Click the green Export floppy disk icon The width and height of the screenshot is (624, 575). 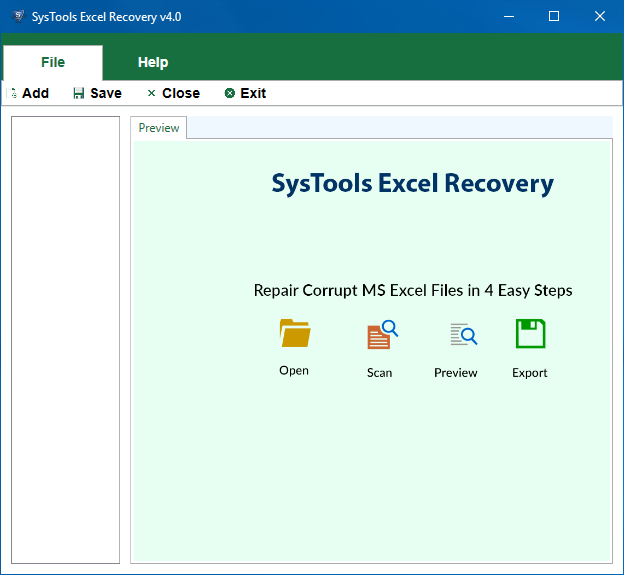coord(530,334)
